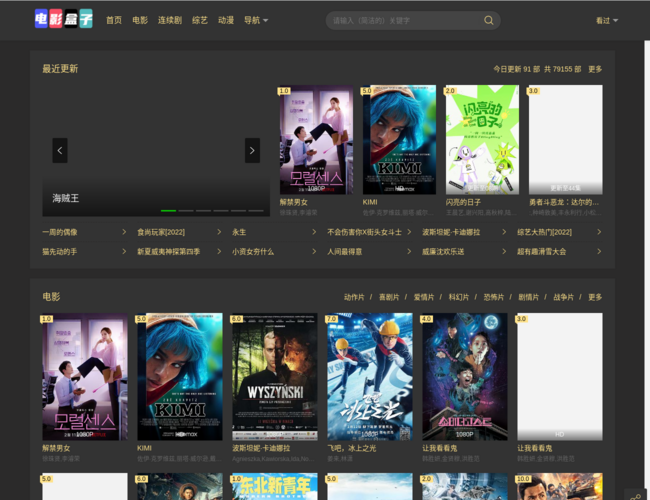
Task: Click chevron beside 人间最得意
Action: click(x=409, y=251)
